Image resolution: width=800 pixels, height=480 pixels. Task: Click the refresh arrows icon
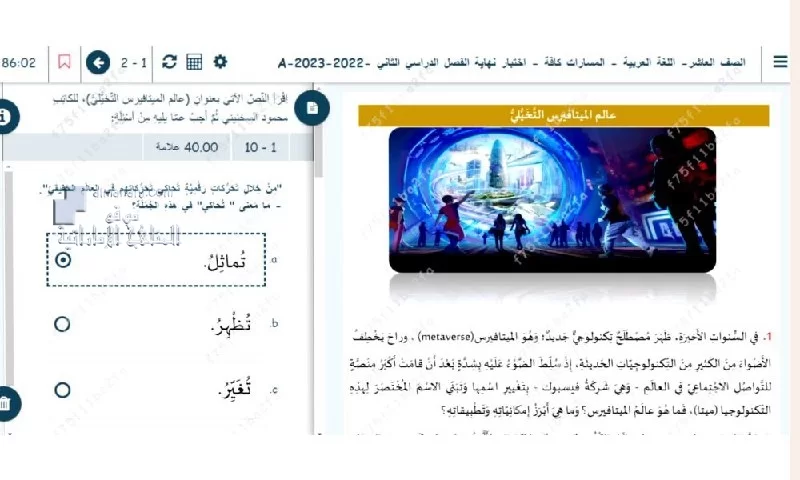pyautogui.click(x=169, y=62)
